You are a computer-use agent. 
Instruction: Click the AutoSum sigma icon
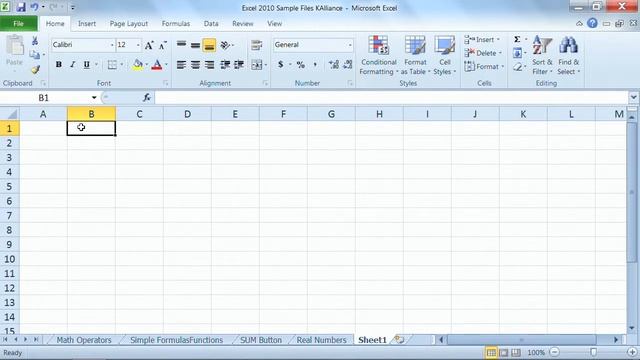click(x=517, y=39)
